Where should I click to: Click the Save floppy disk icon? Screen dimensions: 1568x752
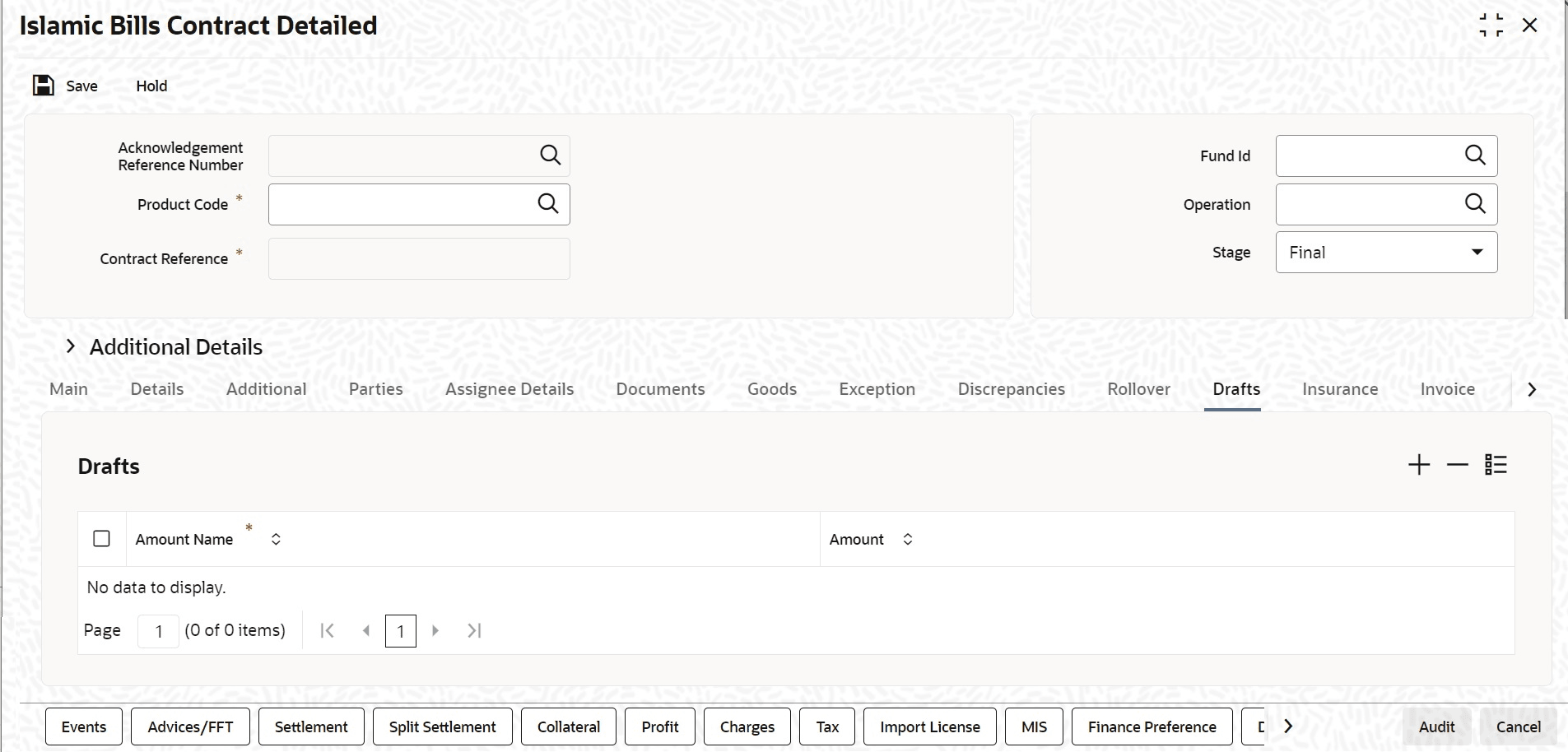point(44,86)
